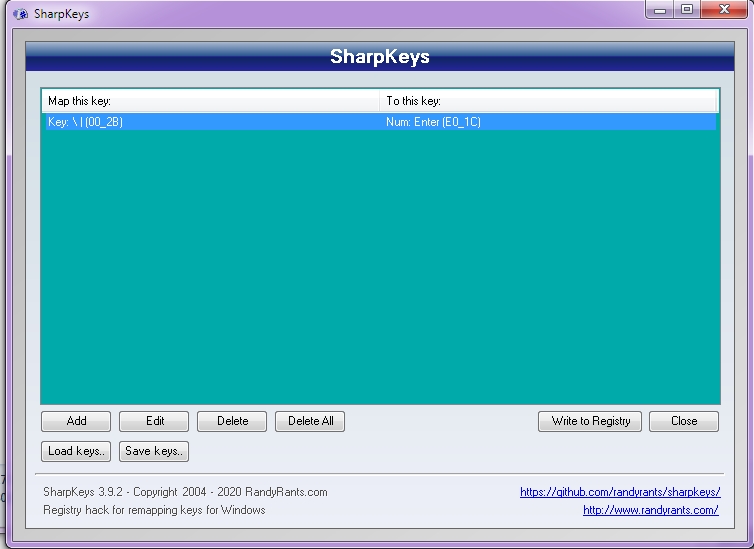Delete the selected key mapping
Image resolution: width=754 pixels, height=549 pixels.
tap(232, 421)
